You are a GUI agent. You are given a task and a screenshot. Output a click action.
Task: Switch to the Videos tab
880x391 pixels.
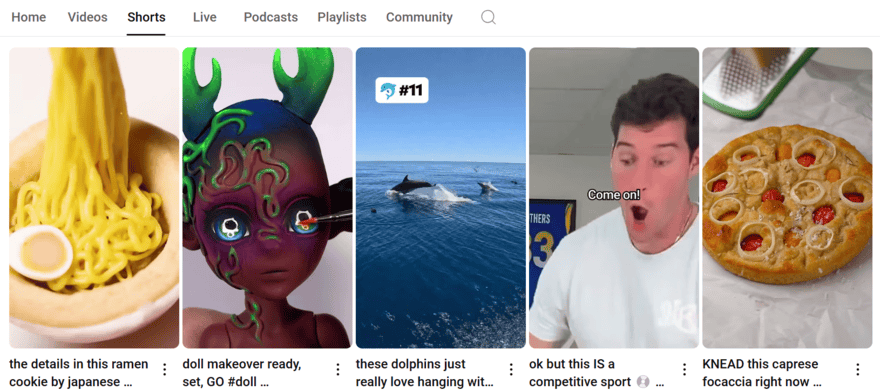pyautogui.click(x=88, y=17)
